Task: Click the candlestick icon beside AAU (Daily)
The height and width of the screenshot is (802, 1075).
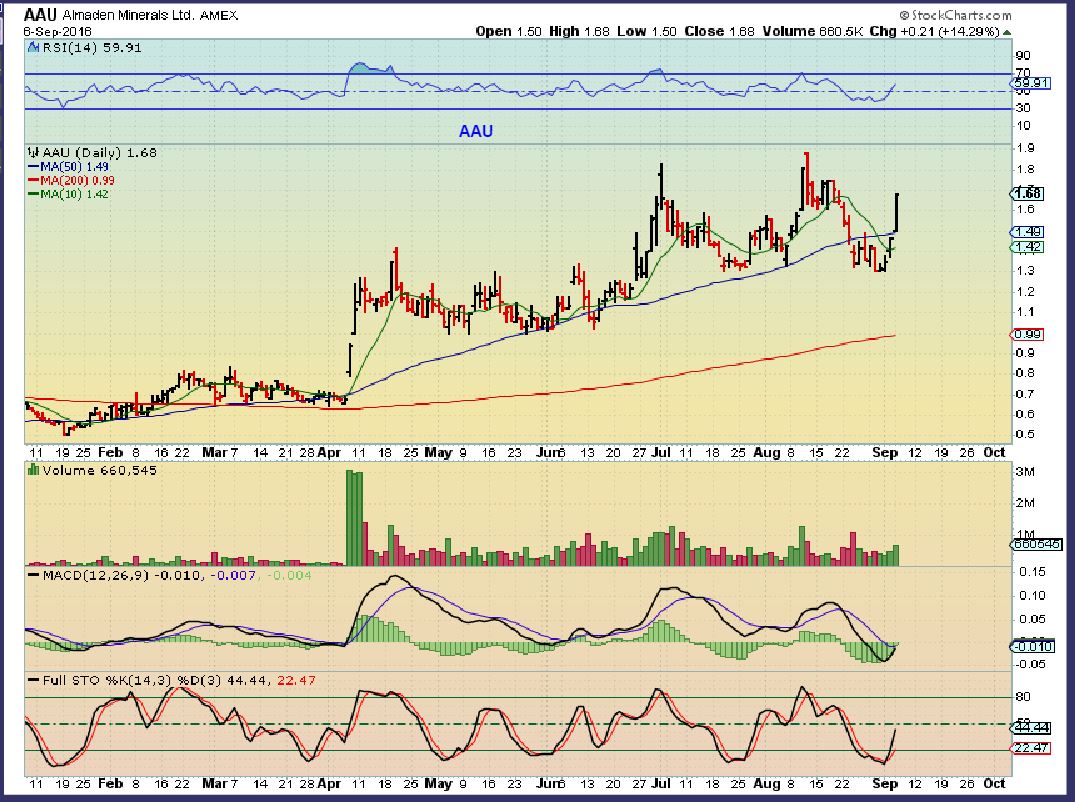Action: point(33,152)
